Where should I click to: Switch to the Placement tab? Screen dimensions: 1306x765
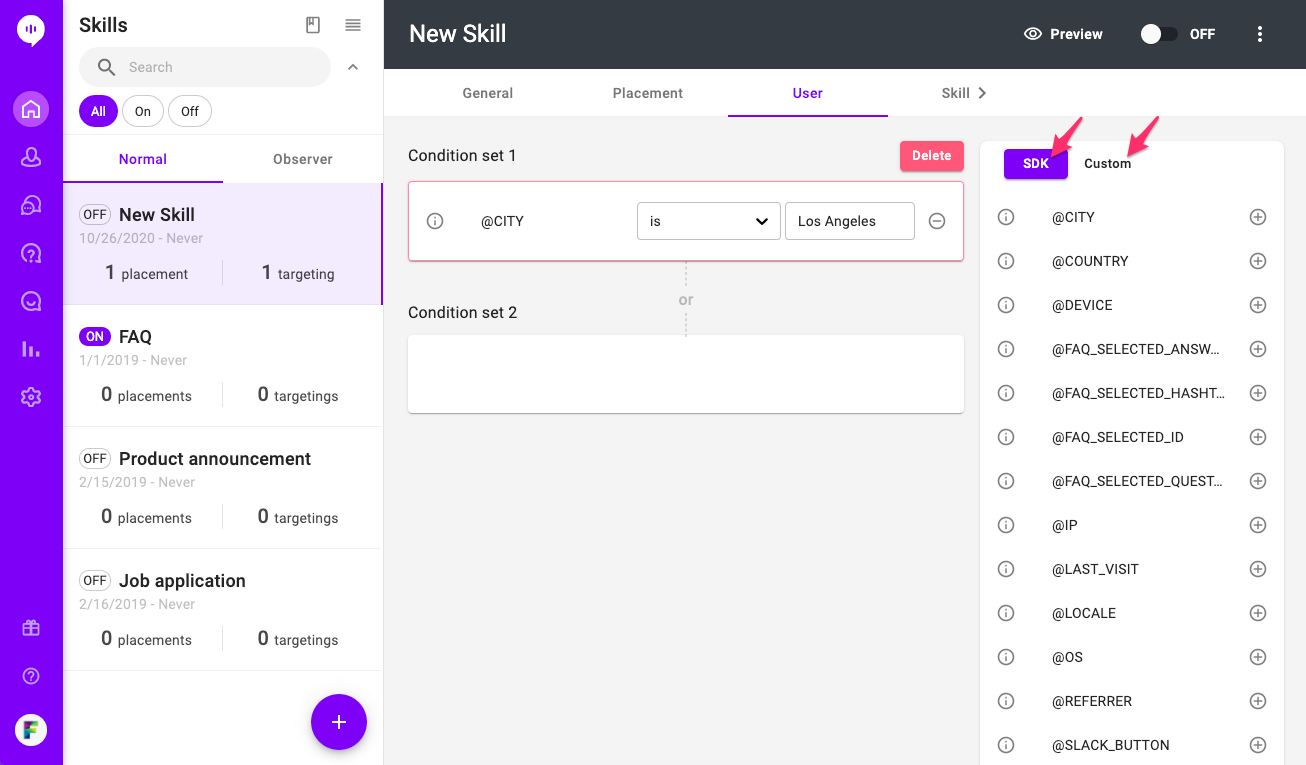(648, 93)
